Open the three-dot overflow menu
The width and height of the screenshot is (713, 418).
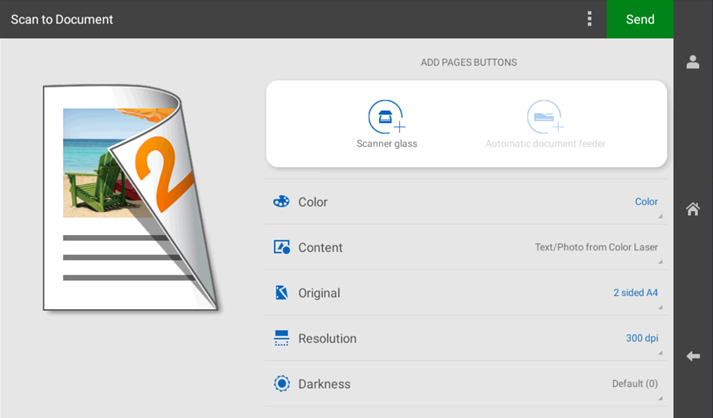pos(589,19)
